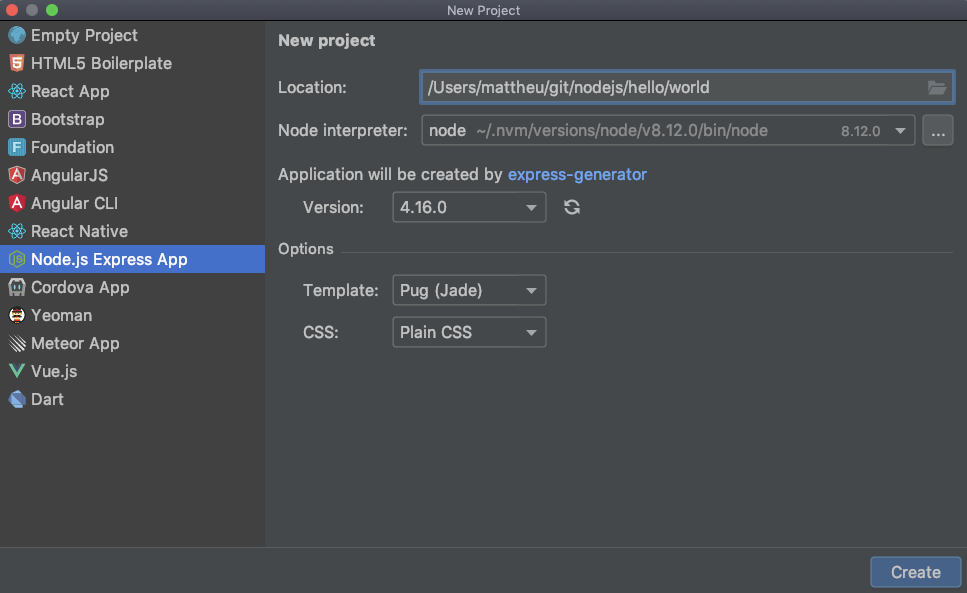The width and height of the screenshot is (967, 593).
Task: Click the Foundation F icon
Action: (17, 147)
